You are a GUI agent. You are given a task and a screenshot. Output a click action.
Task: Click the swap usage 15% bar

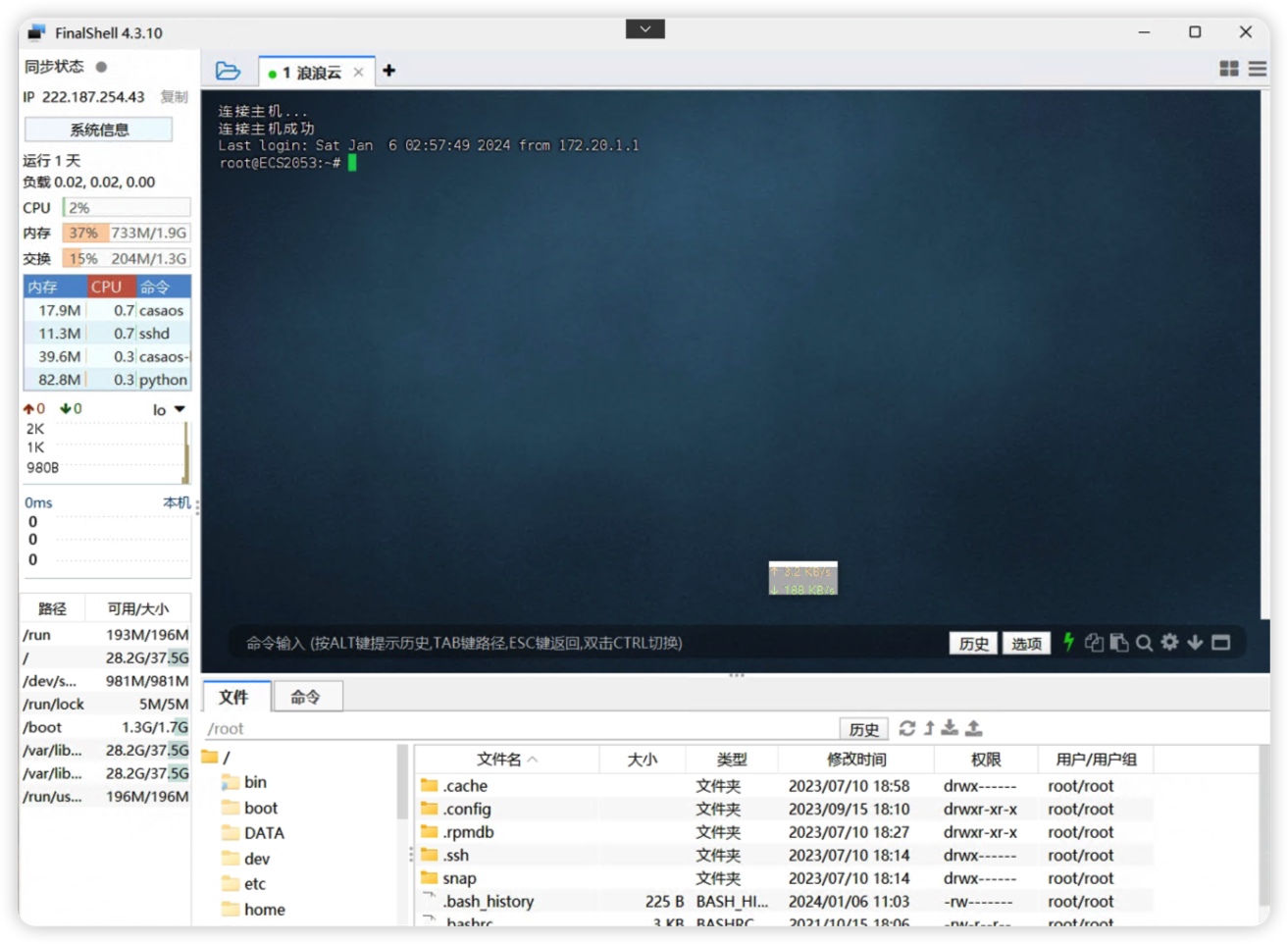[127, 258]
